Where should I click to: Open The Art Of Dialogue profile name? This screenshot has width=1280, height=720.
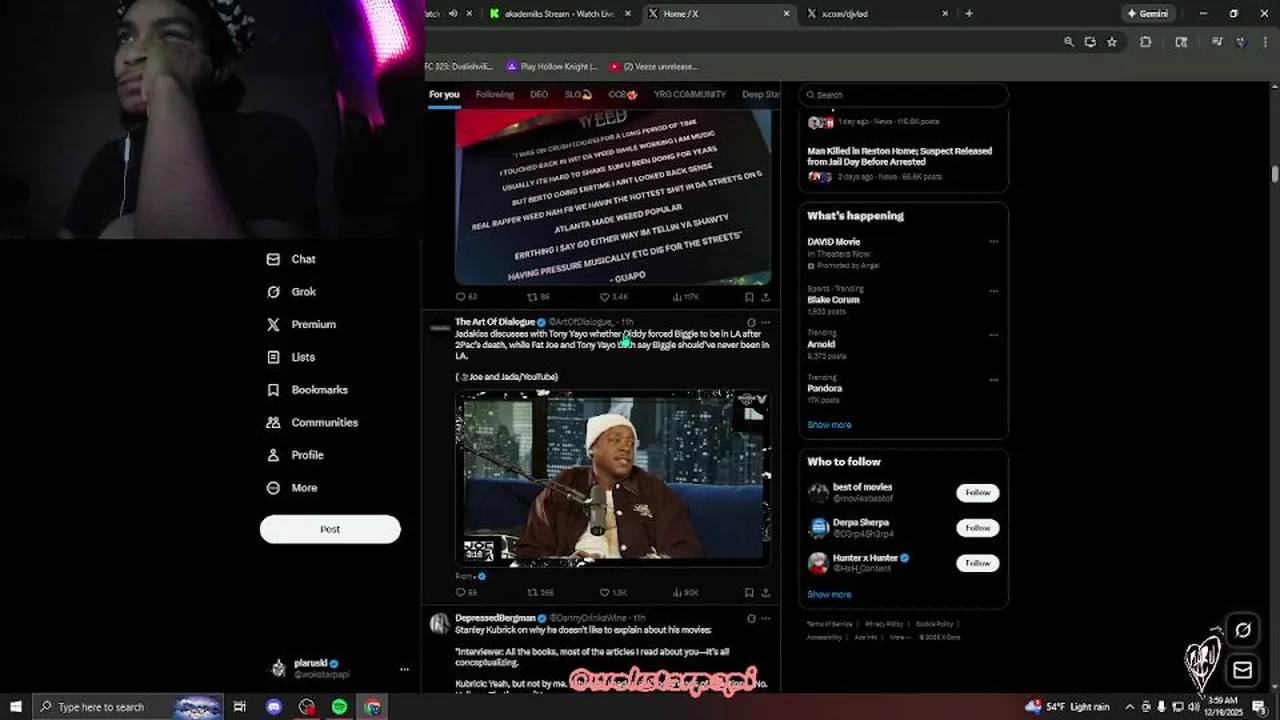[494, 322]
